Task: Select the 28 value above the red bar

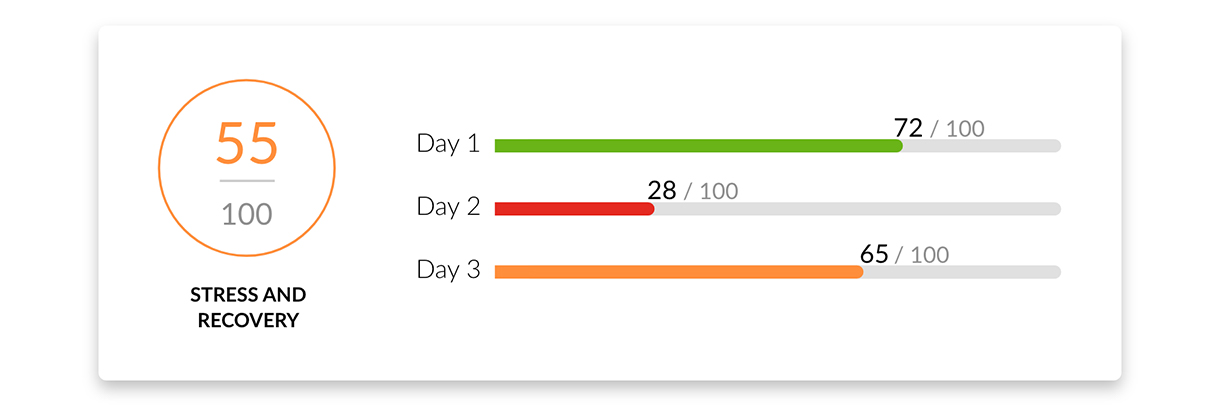Action: (662, 191)
